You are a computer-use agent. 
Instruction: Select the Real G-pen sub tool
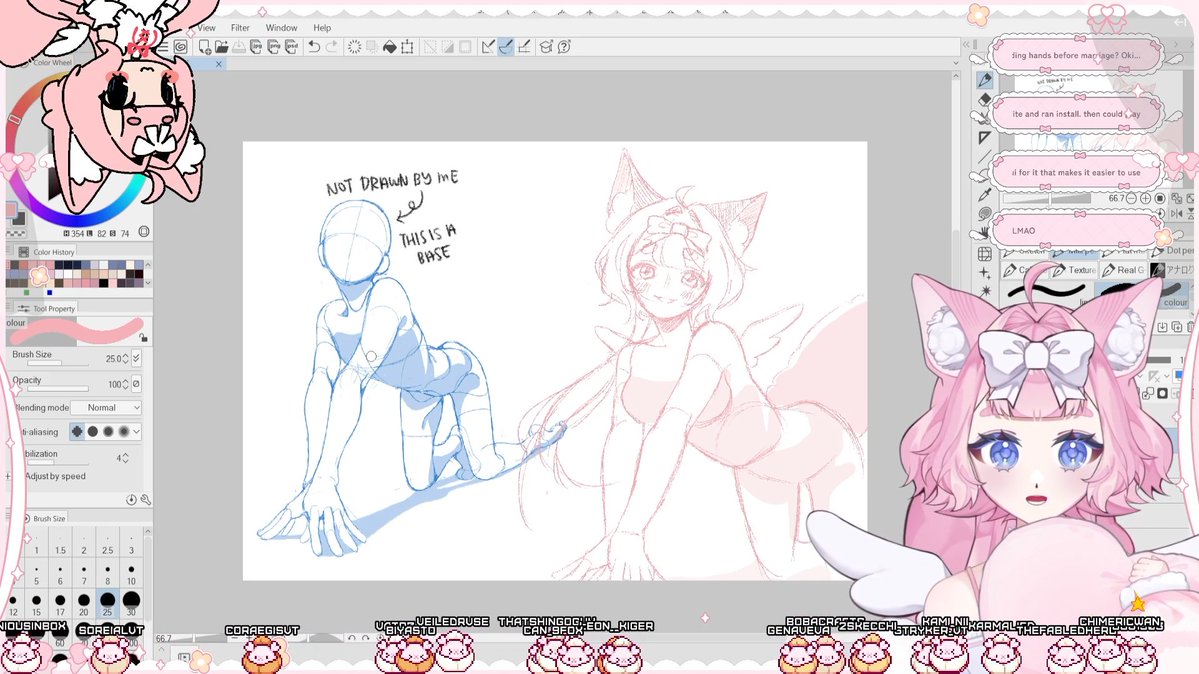point(1124,270)
